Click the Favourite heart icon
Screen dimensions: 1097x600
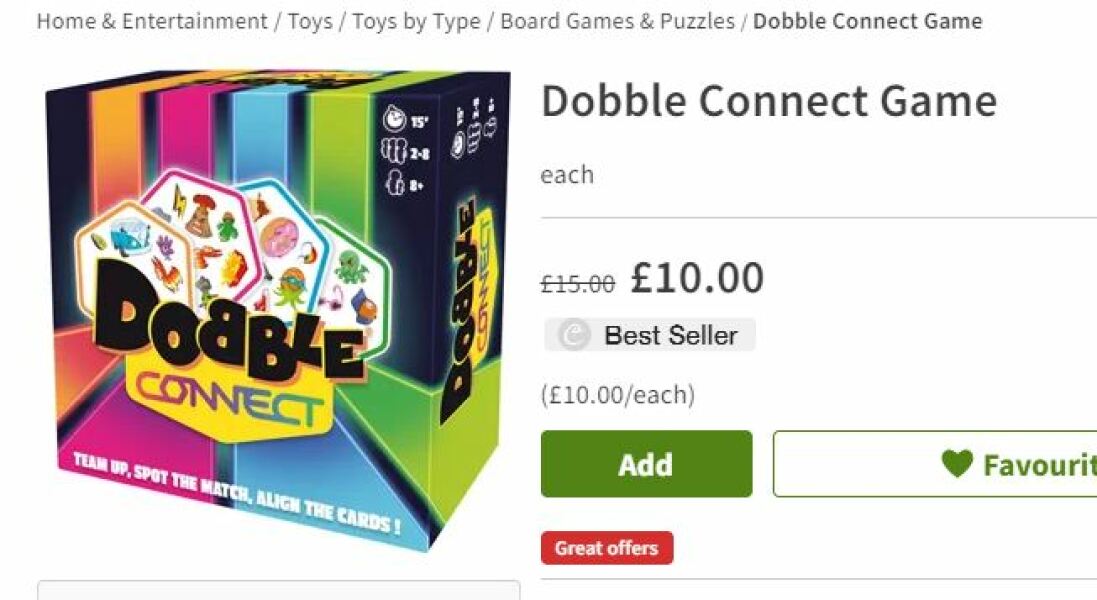point(957,463)
